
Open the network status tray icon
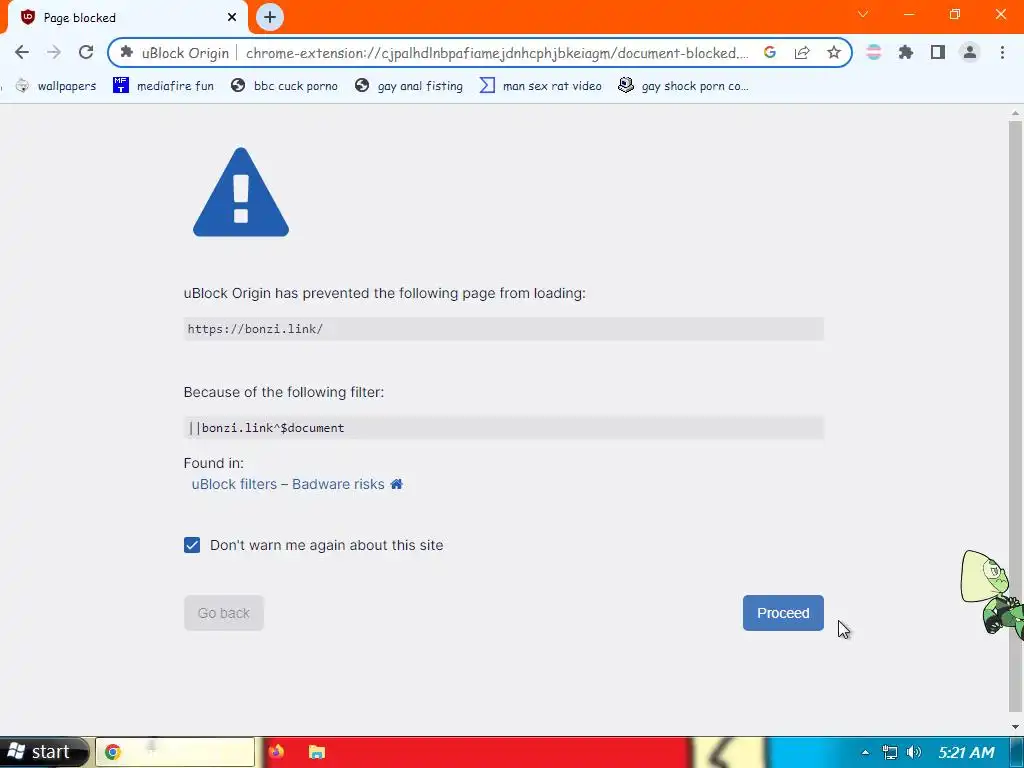coord(889,752)
